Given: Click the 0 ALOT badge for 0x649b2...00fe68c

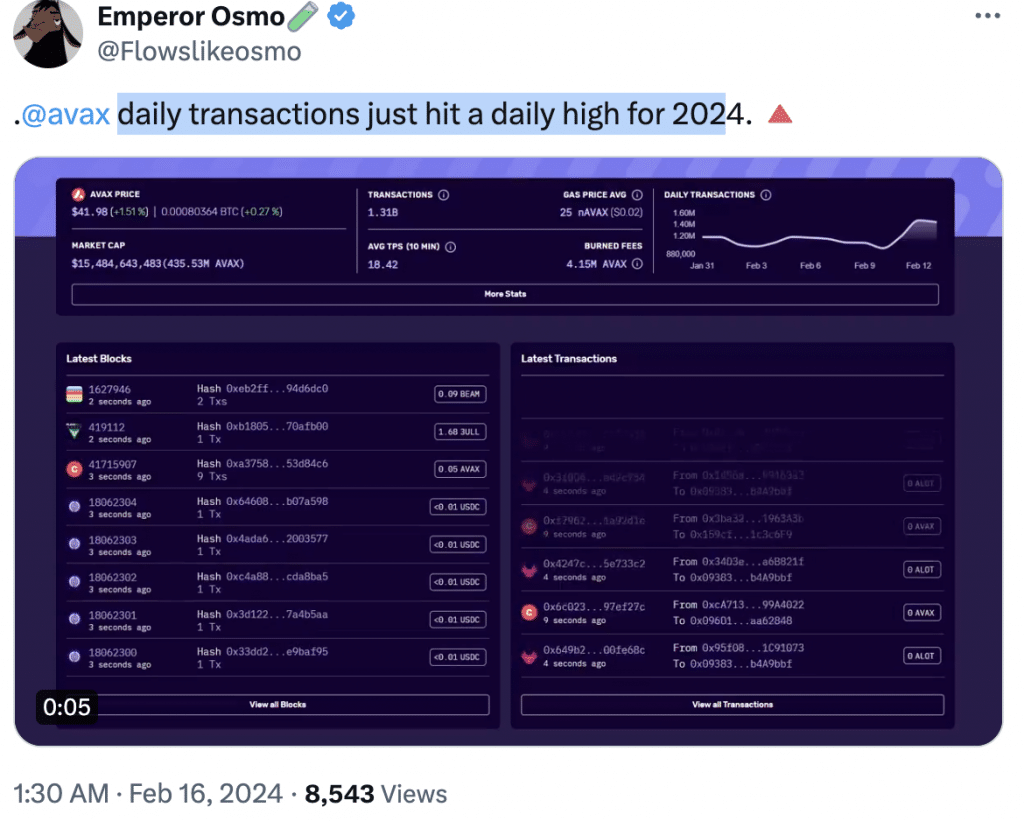Looking at the screenshot, I should tap(921, 656).
